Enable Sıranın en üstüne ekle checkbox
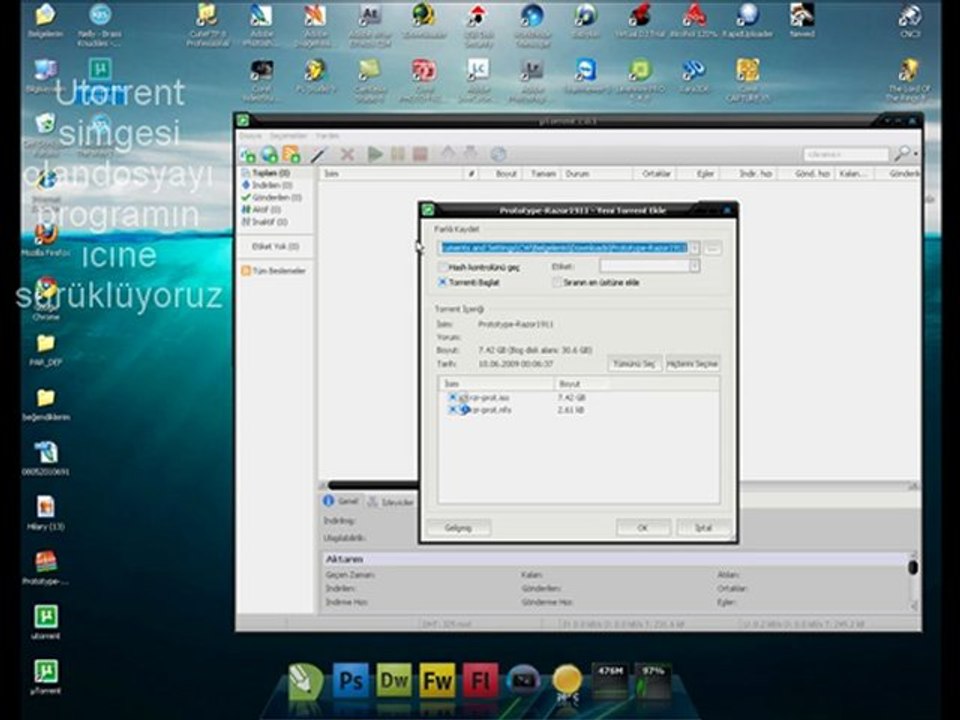 [x=557, y=282]
